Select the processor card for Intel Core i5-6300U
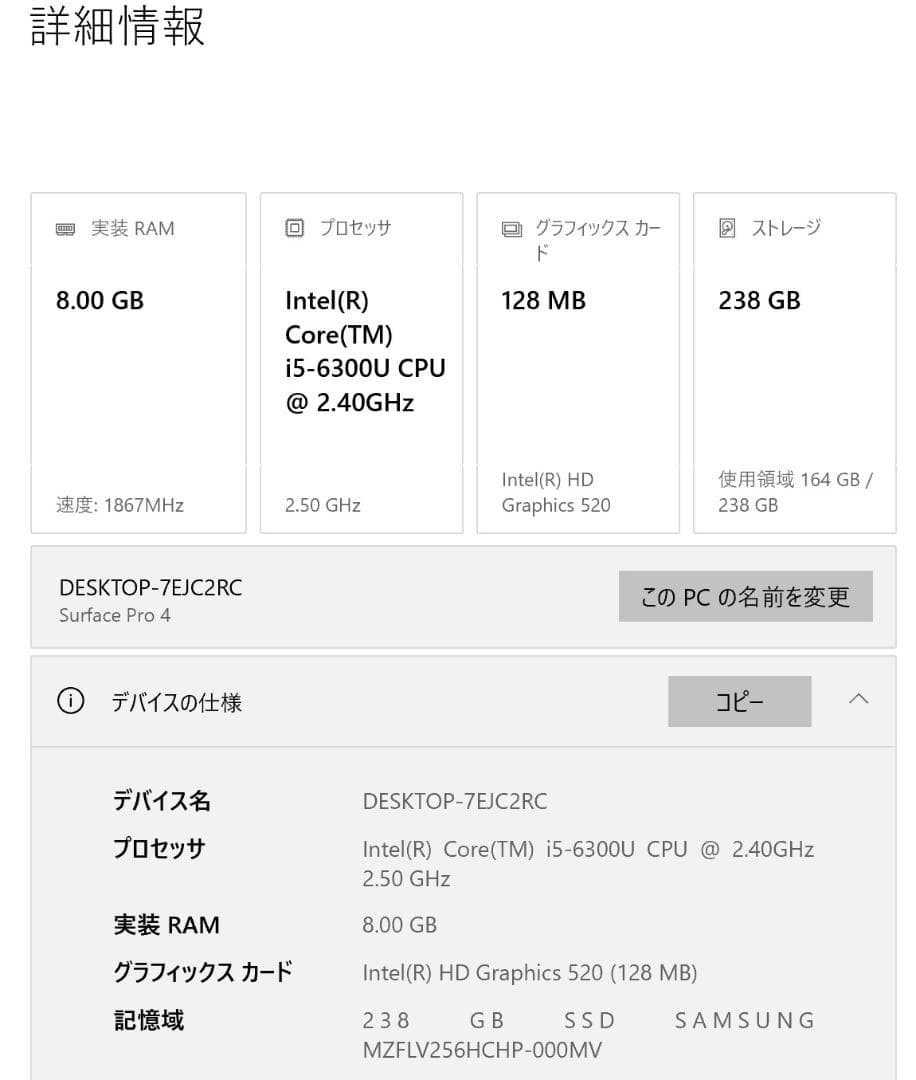The image size is (916, 1080). 360,362
